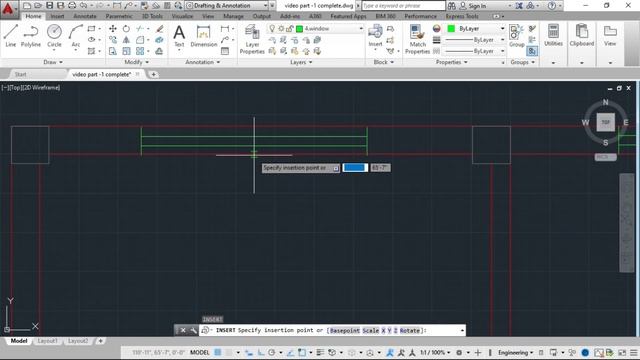
Task: Activate the Move tool in Modify
Action: (x=113, y=29)
